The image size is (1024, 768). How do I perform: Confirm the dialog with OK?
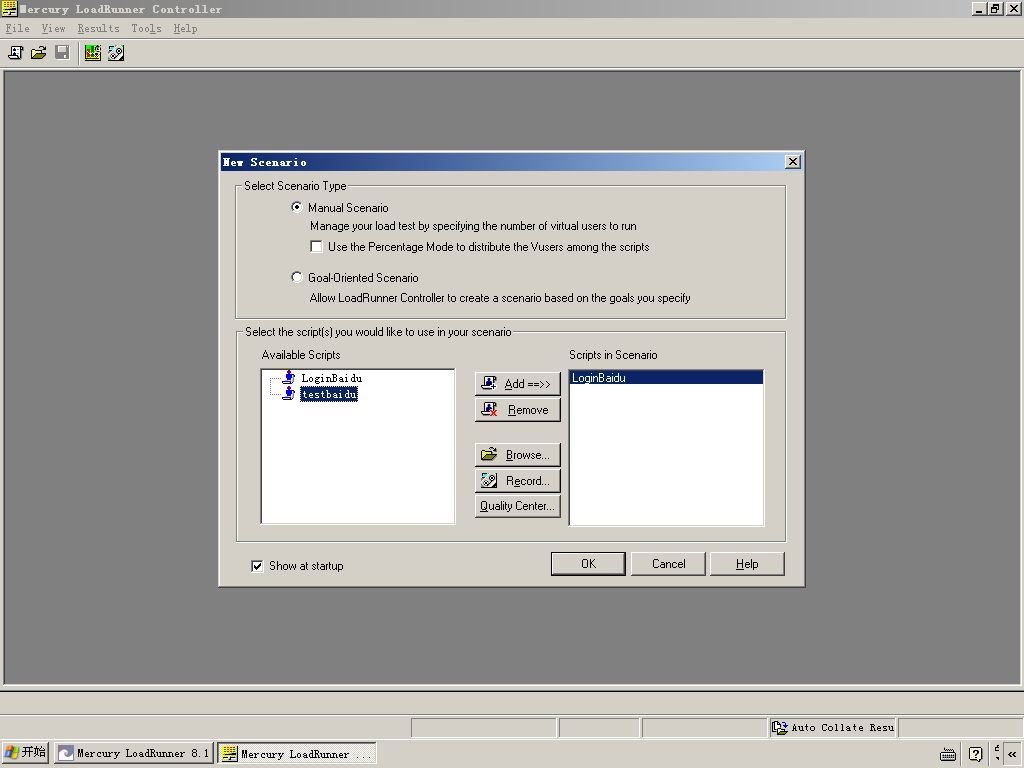(588, 564)
